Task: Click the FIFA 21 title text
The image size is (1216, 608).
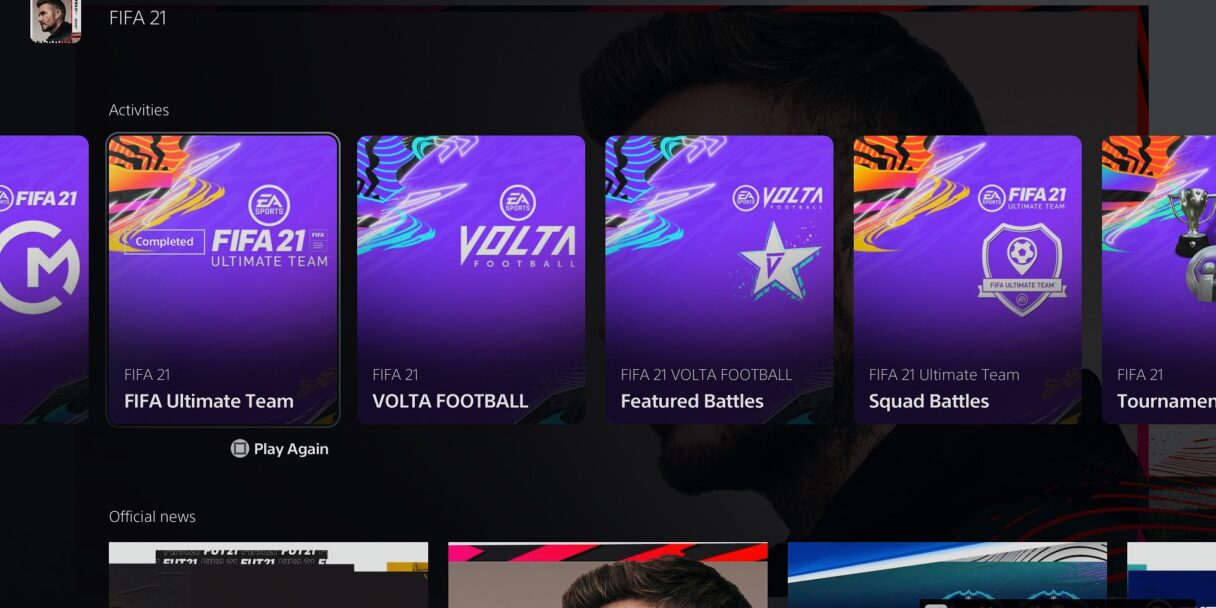Action: tap(138, 18)
